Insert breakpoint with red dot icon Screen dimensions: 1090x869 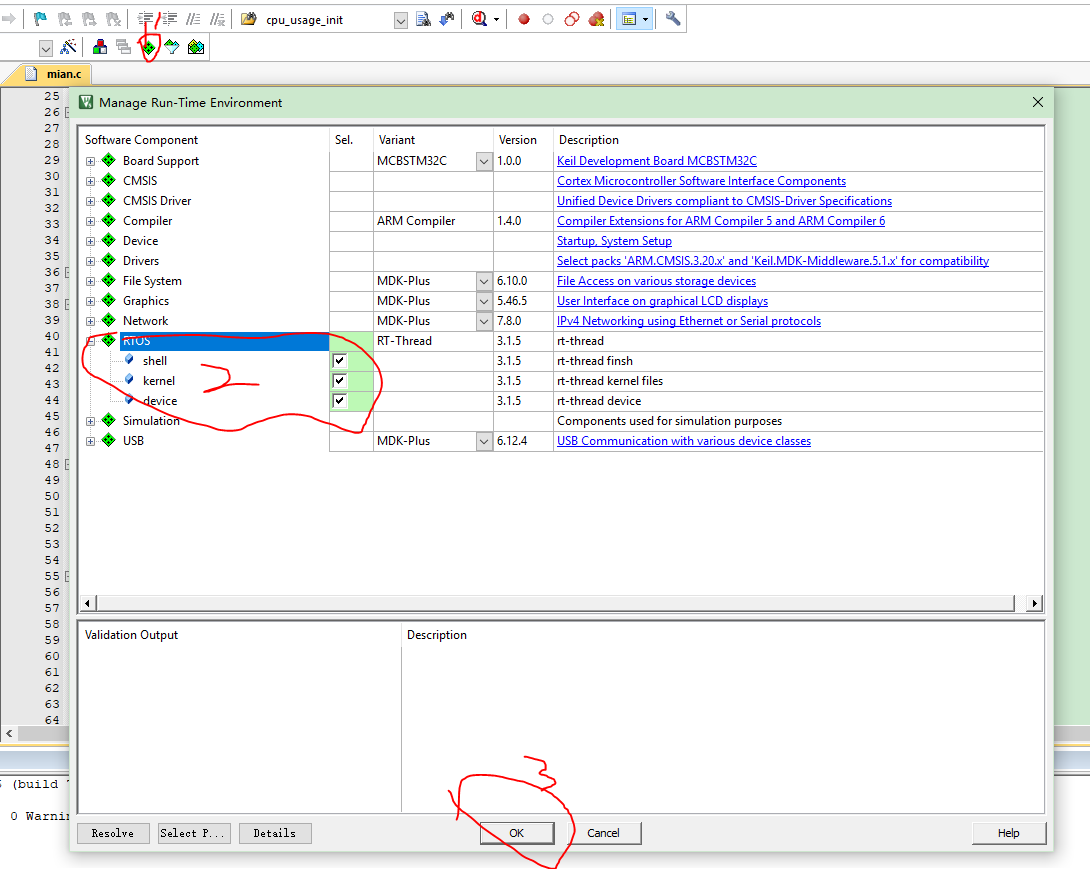524,19
